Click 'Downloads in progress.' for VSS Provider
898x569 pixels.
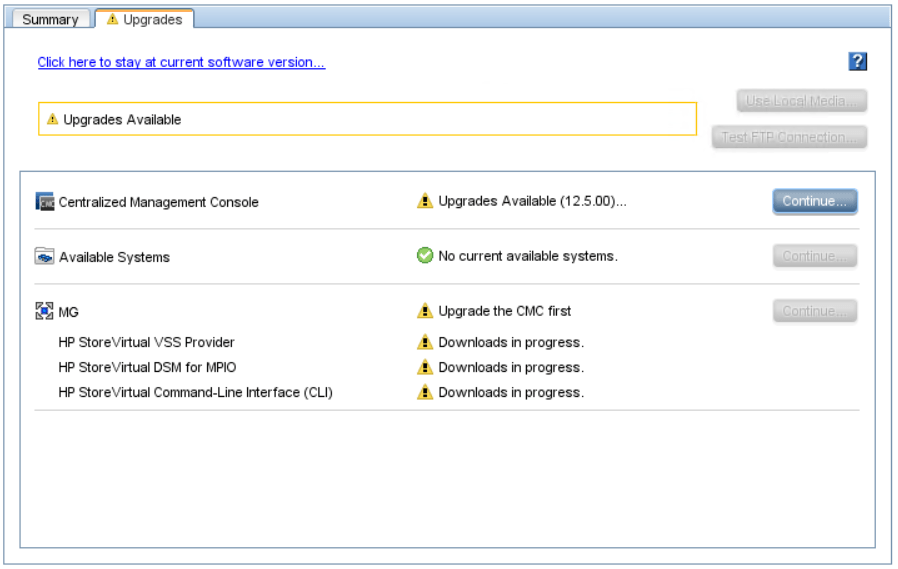coord(511,342)
